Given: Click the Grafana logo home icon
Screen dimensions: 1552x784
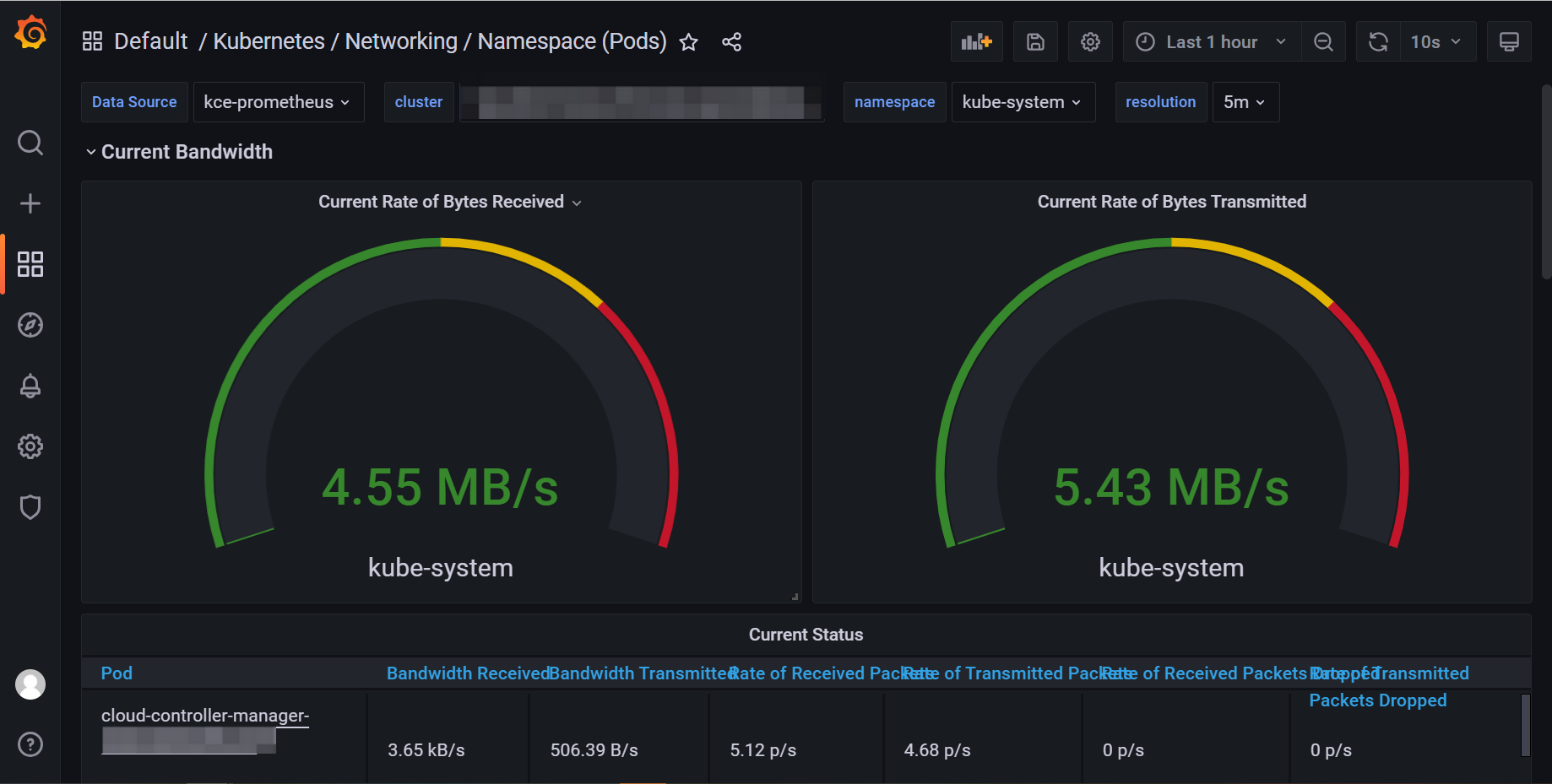Looking at the screenshot, I should (x=30, y=33).
